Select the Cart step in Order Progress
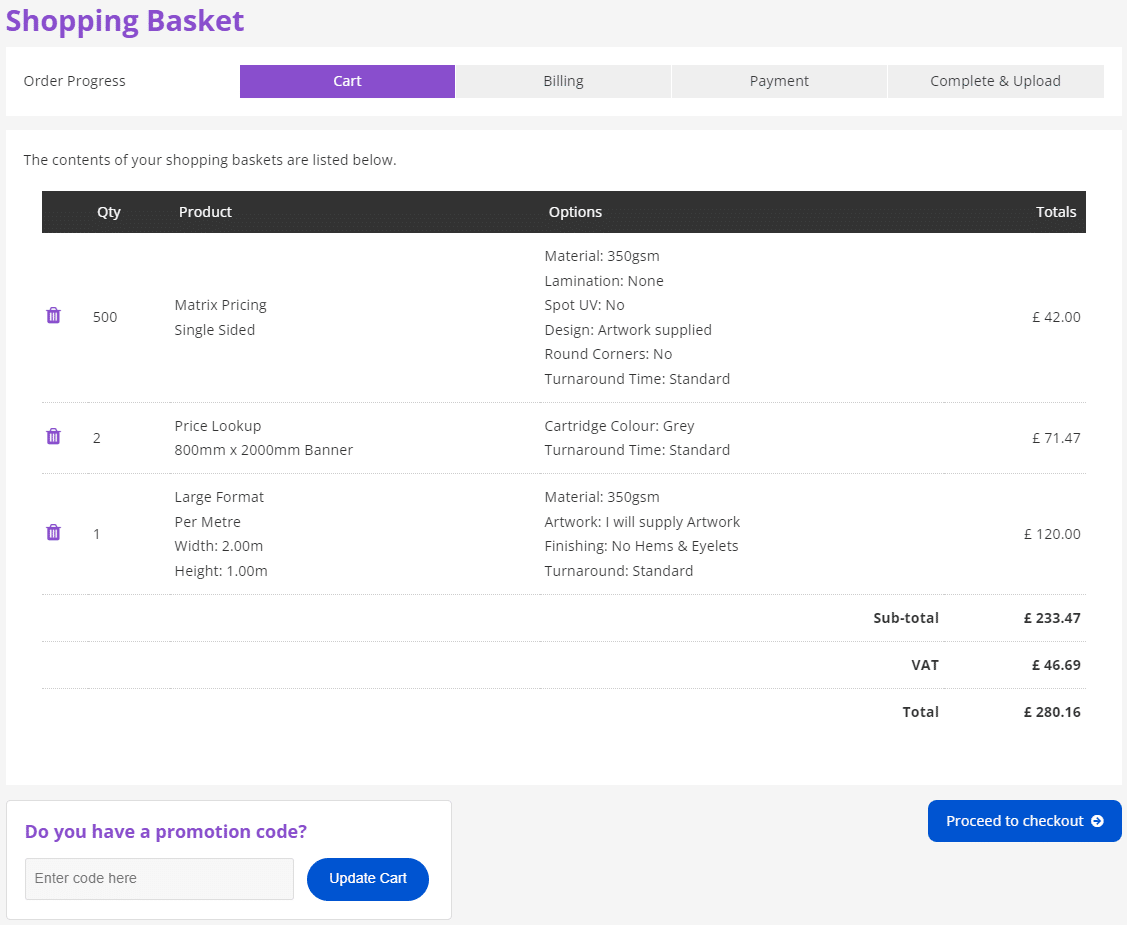 point(347,81)
